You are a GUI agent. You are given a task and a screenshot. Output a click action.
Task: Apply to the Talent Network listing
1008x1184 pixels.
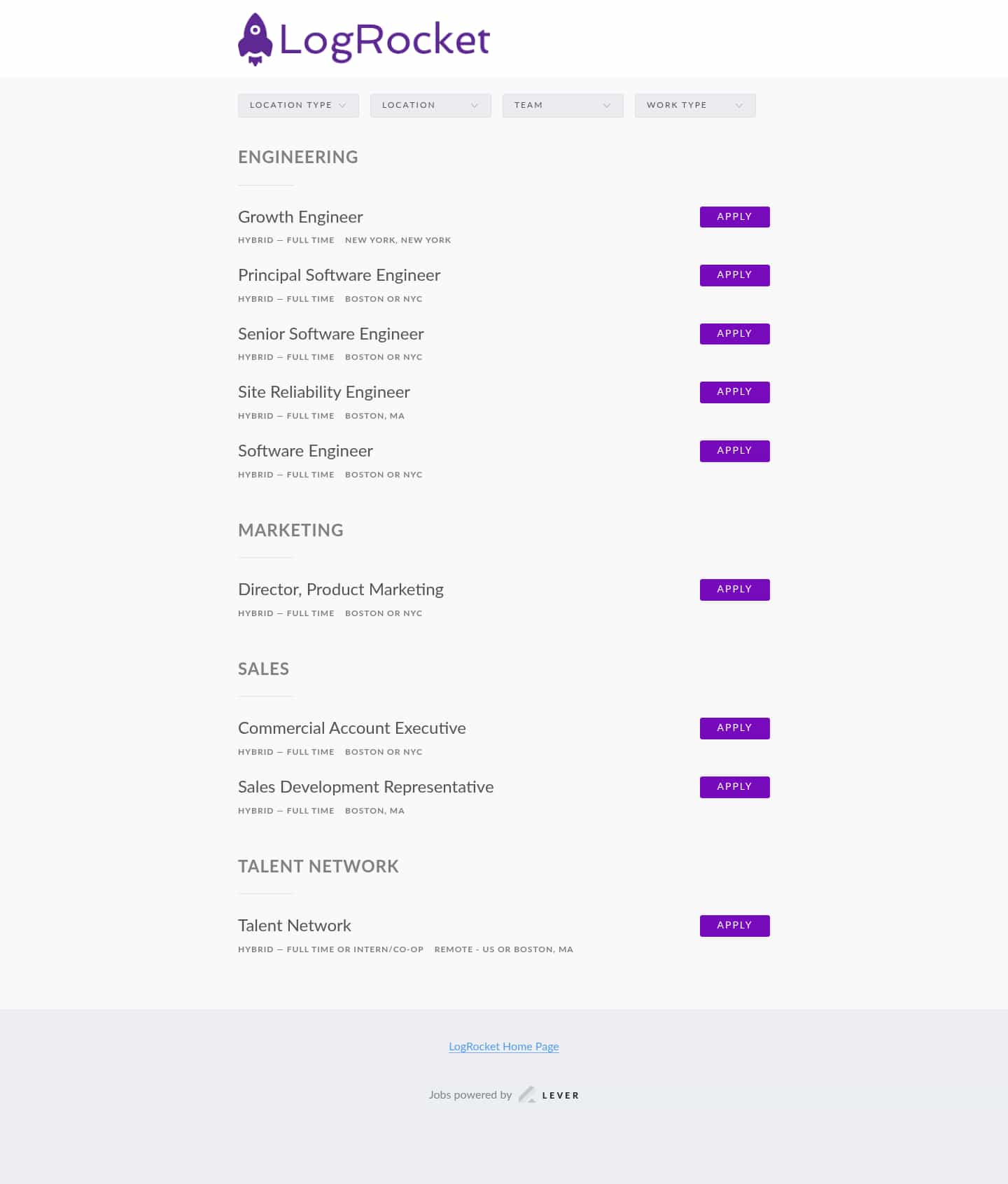(x=734, y=926)
